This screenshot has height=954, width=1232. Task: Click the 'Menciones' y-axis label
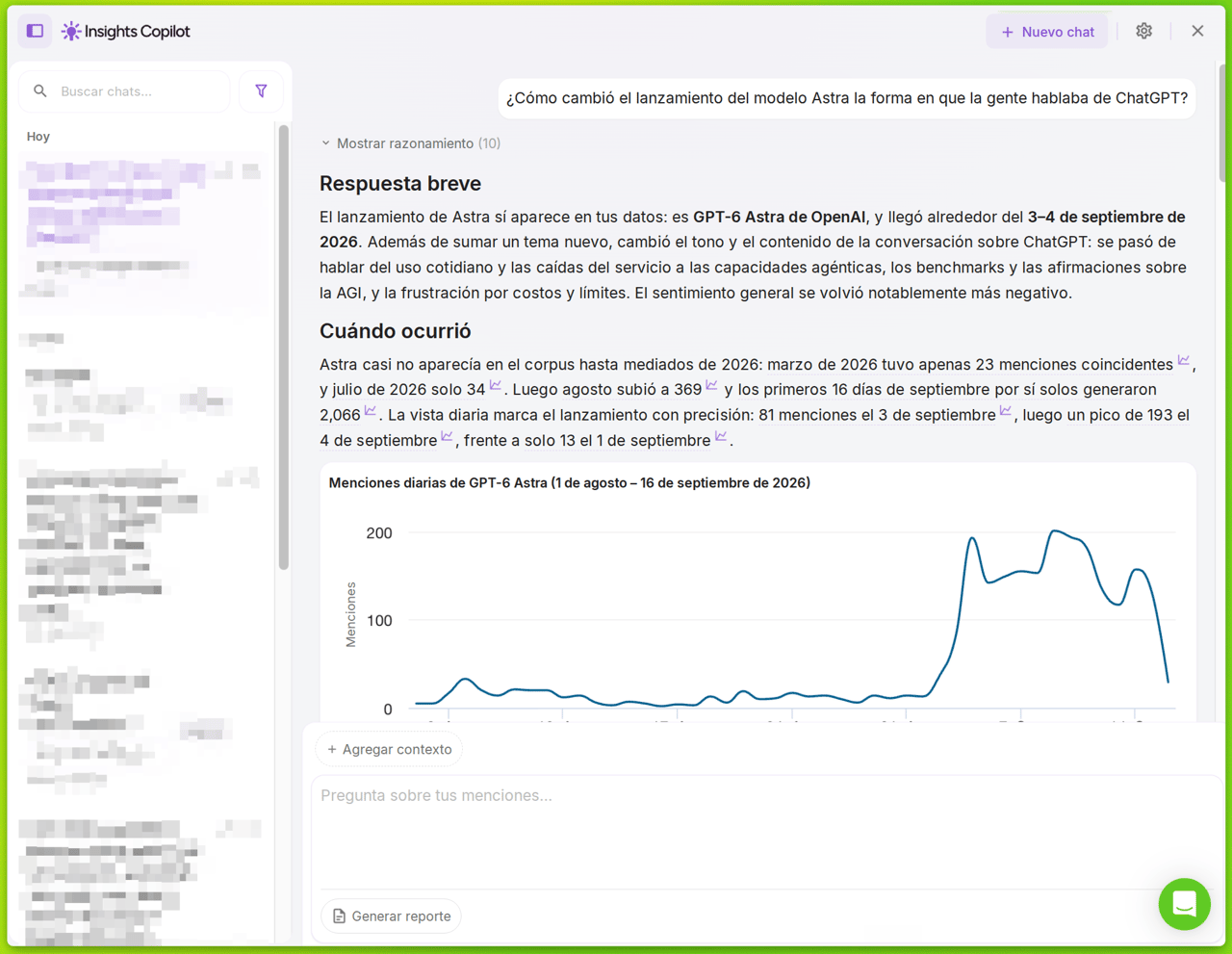[350, 614]
